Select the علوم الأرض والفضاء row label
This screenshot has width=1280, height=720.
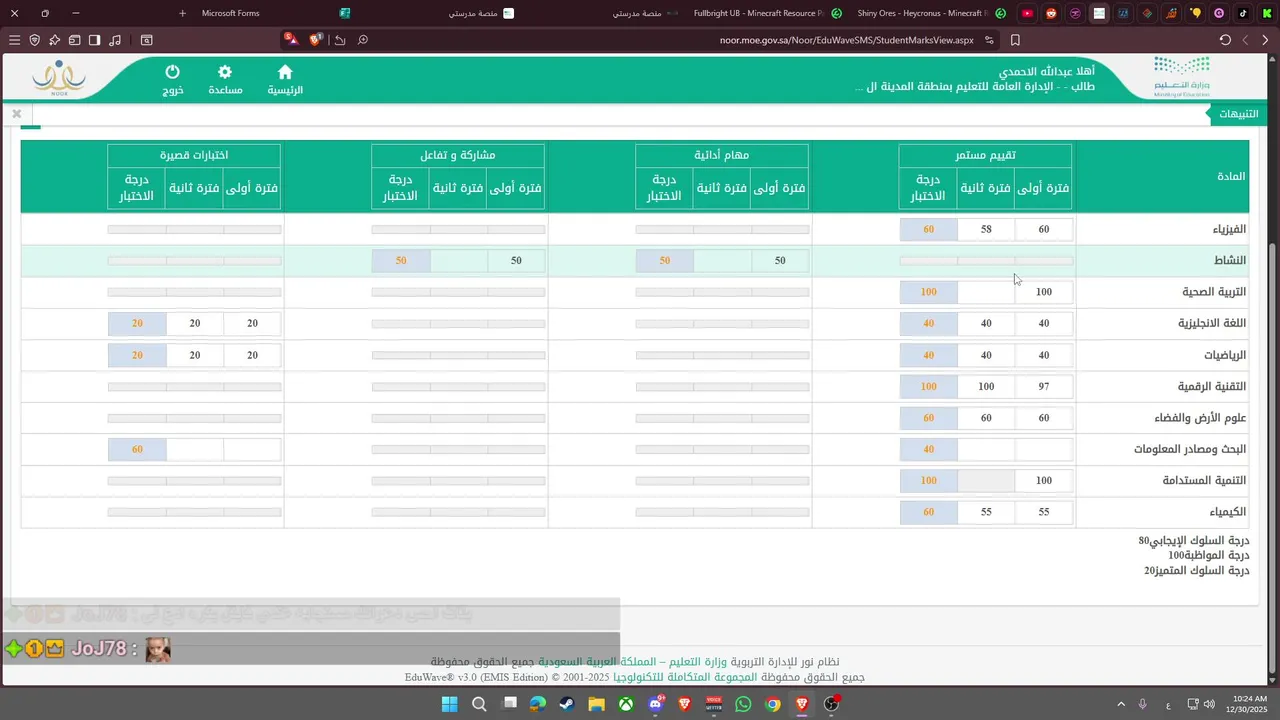[x=1201, y=418]
